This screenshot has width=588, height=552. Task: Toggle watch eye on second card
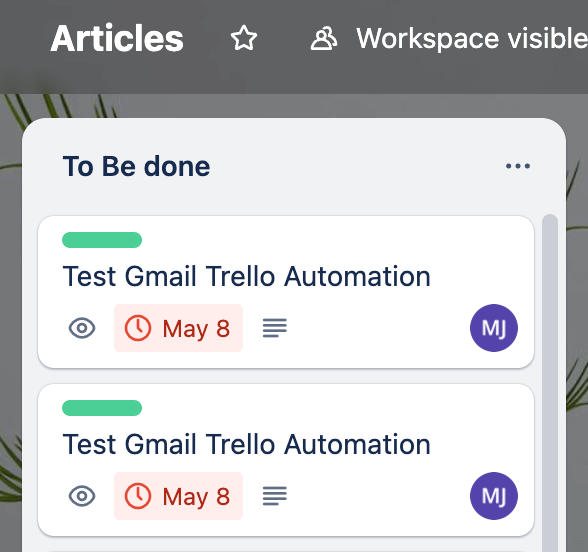coord(82,496)
